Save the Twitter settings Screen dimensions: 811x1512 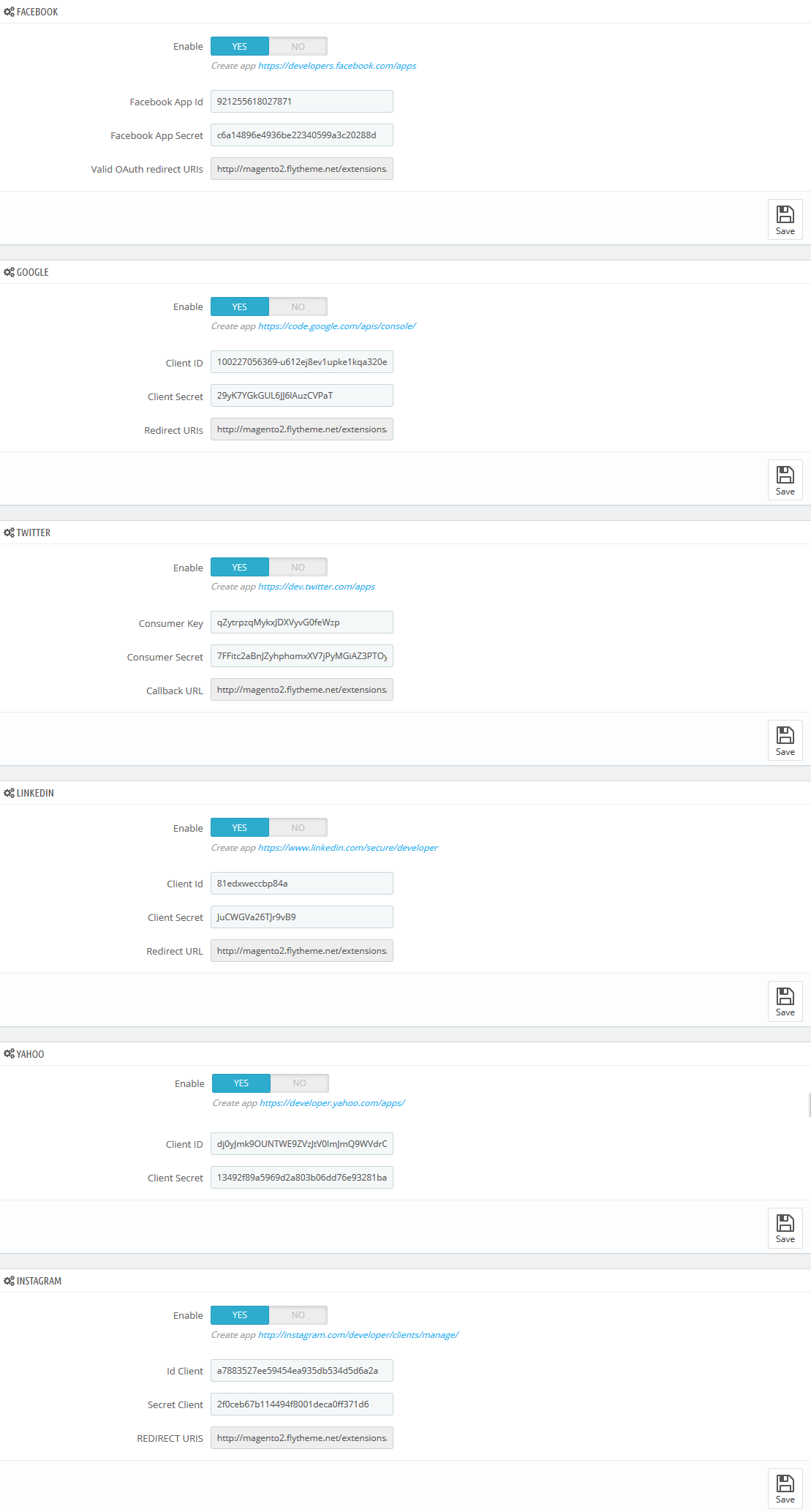pos(785,740)
